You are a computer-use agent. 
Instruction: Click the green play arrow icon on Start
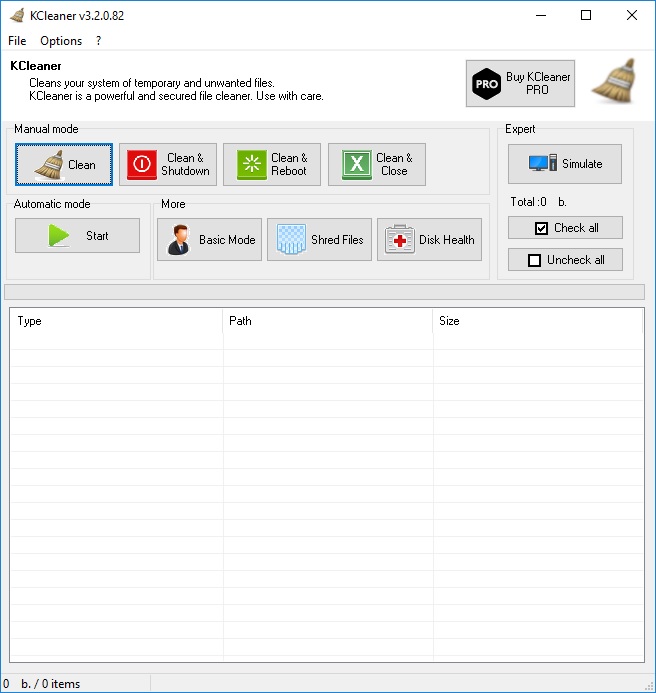click(59, 235)
